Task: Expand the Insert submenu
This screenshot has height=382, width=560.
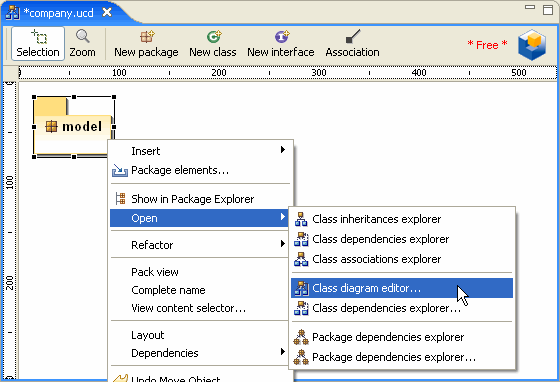Action: [201, 151]
